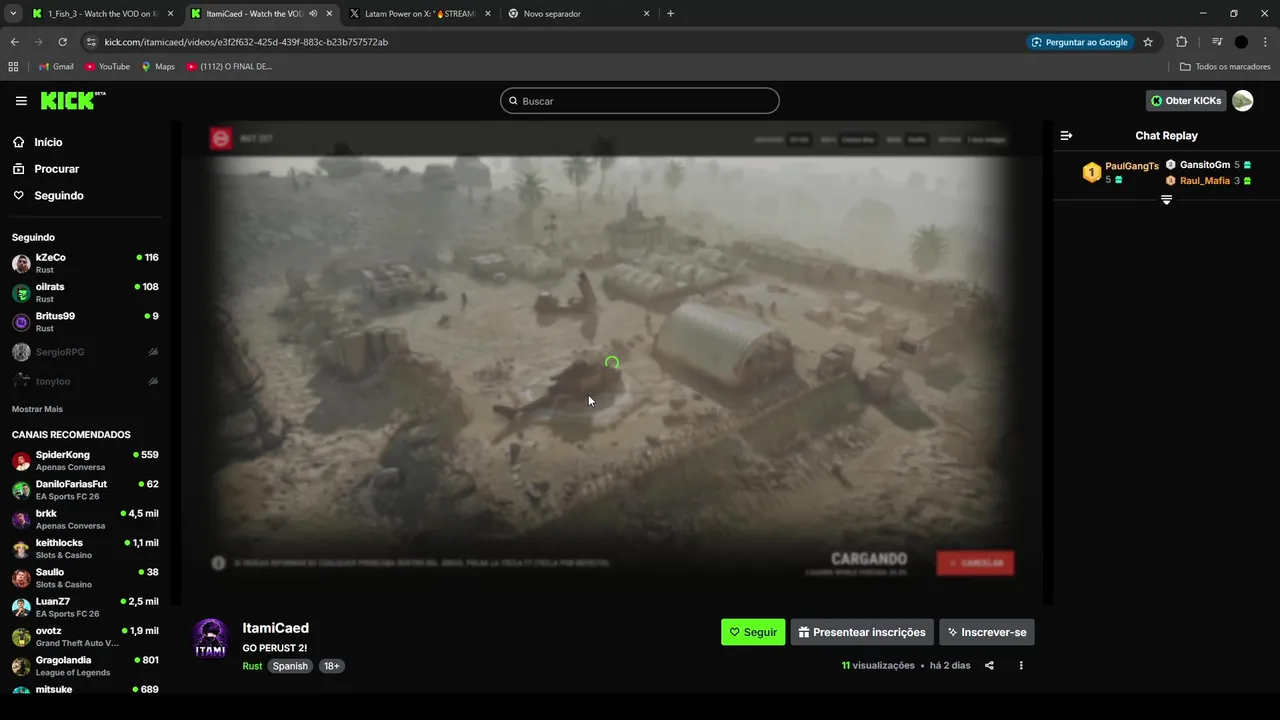Reload the current page
The width and height of the screenshot is (1280, 720).
[x=62, y=42]
